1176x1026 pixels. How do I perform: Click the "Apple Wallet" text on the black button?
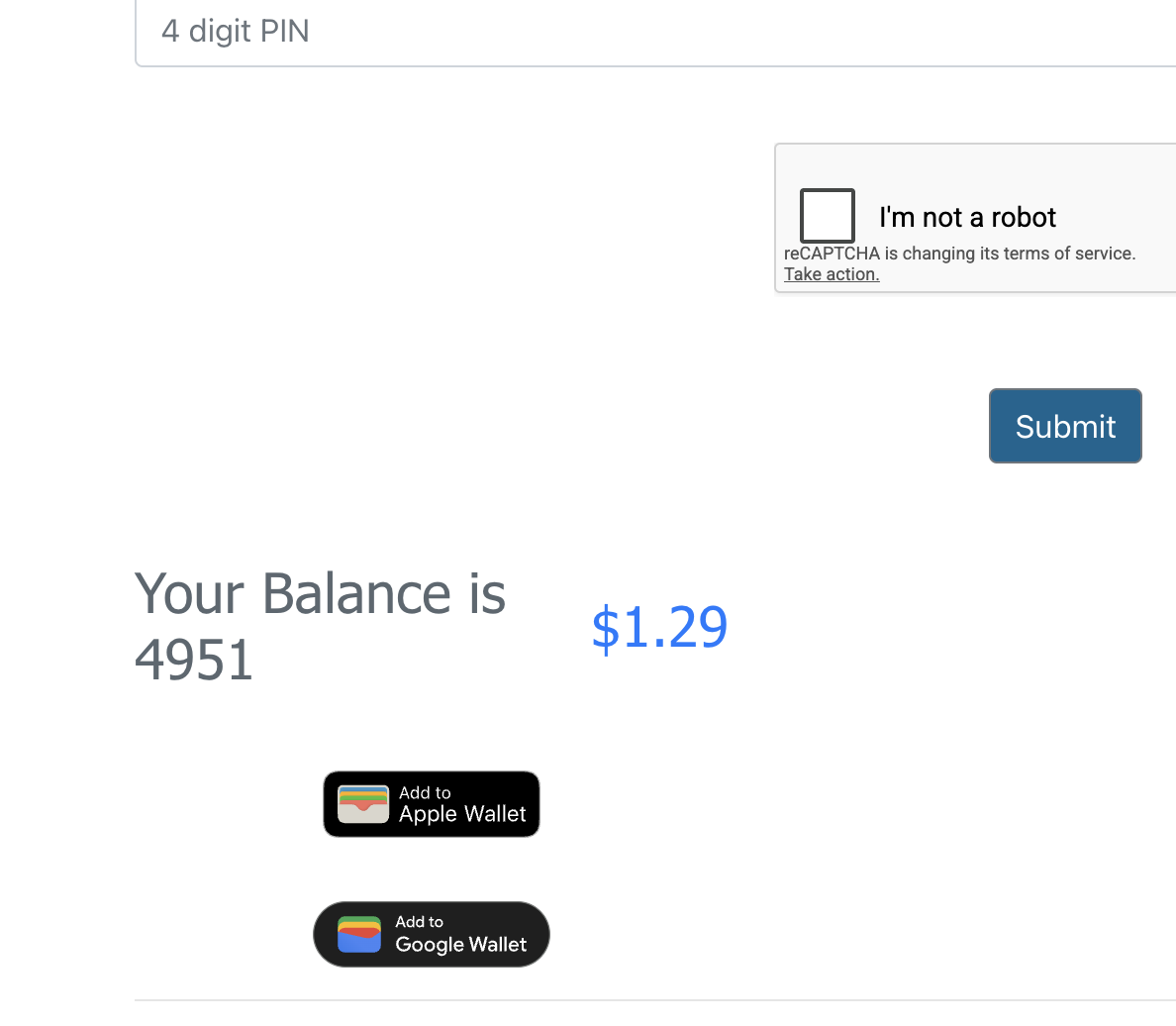tap(462, 814)
